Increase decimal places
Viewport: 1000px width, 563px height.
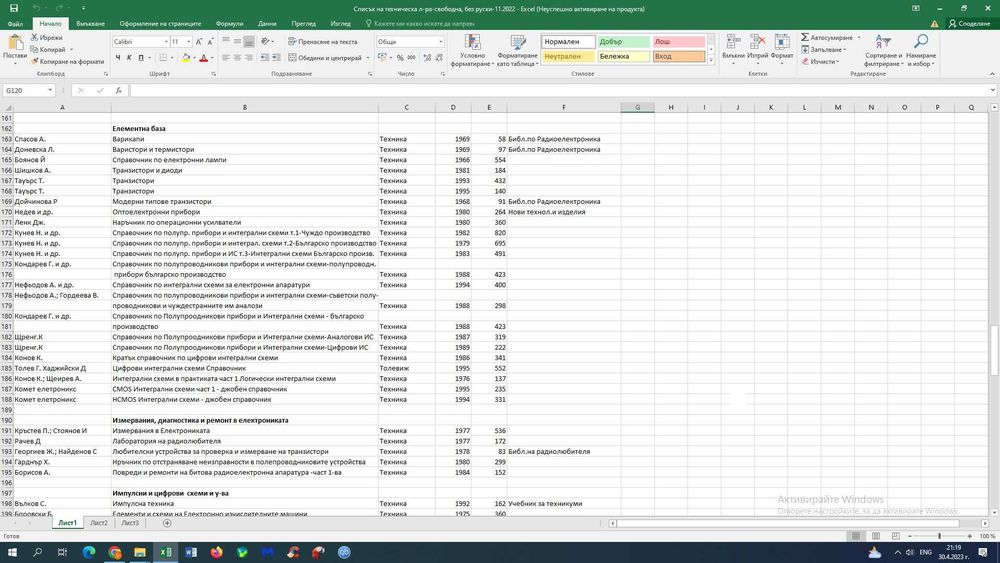tap(427, 57)
